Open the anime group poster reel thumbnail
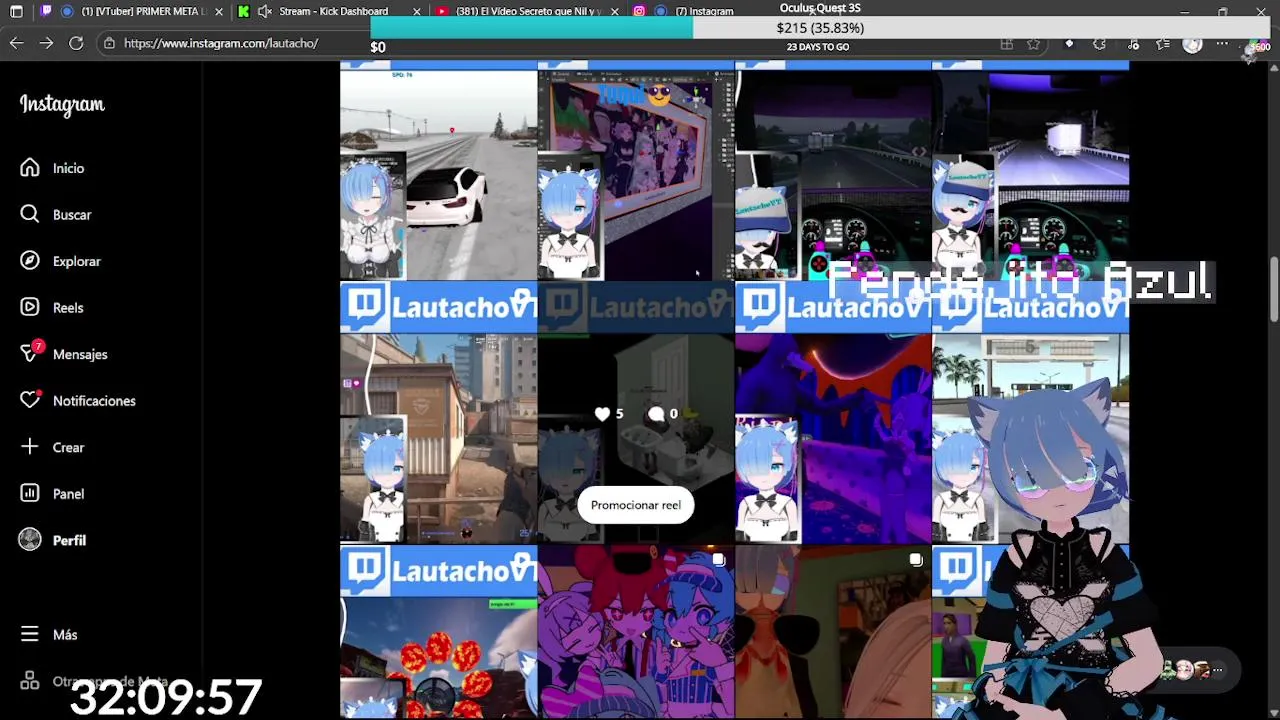The image size is (1280, 720). 636,176
